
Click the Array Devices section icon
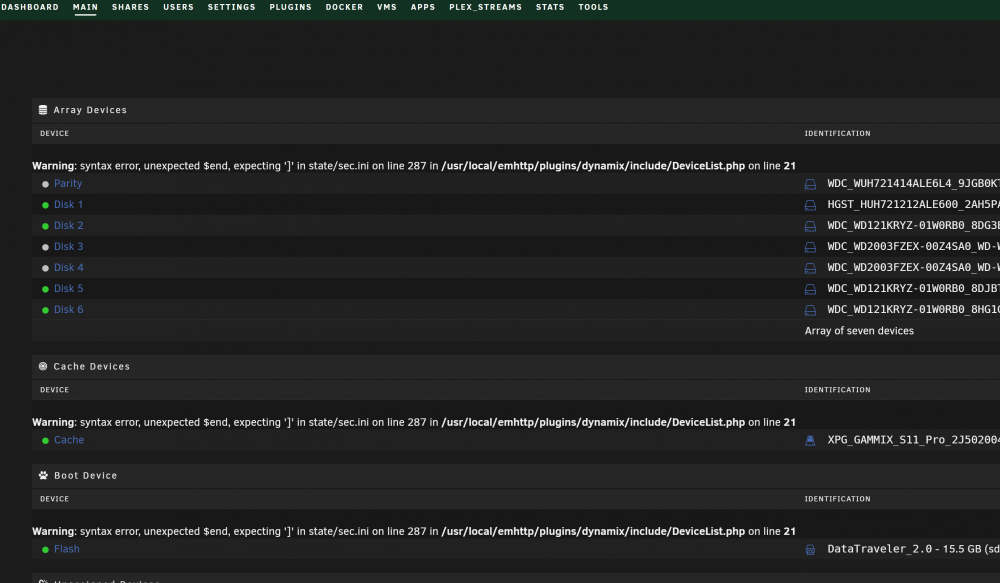43,110
